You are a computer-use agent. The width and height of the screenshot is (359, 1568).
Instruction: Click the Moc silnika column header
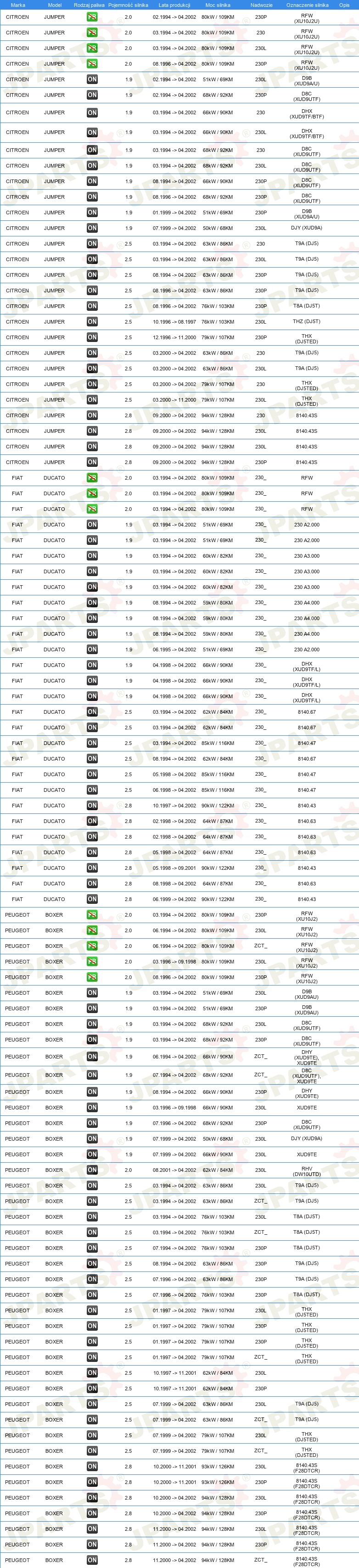218,5
